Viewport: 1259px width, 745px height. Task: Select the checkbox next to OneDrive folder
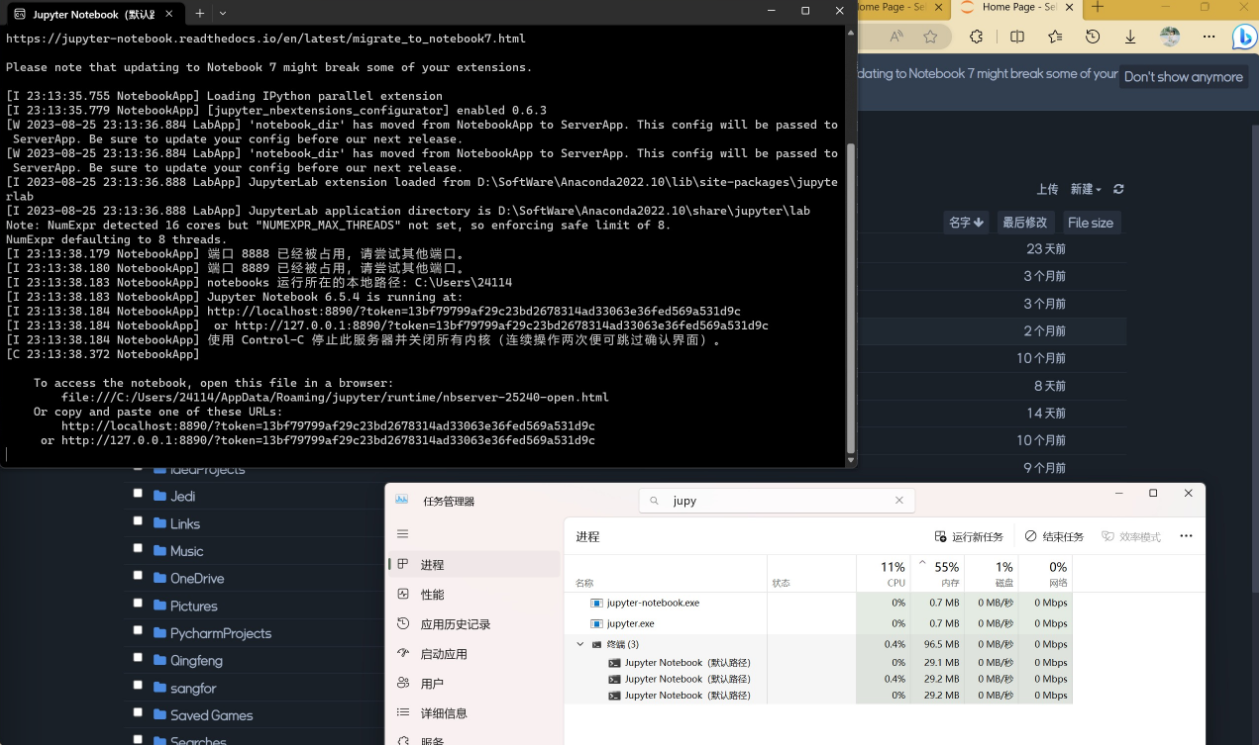click(138, 577)
